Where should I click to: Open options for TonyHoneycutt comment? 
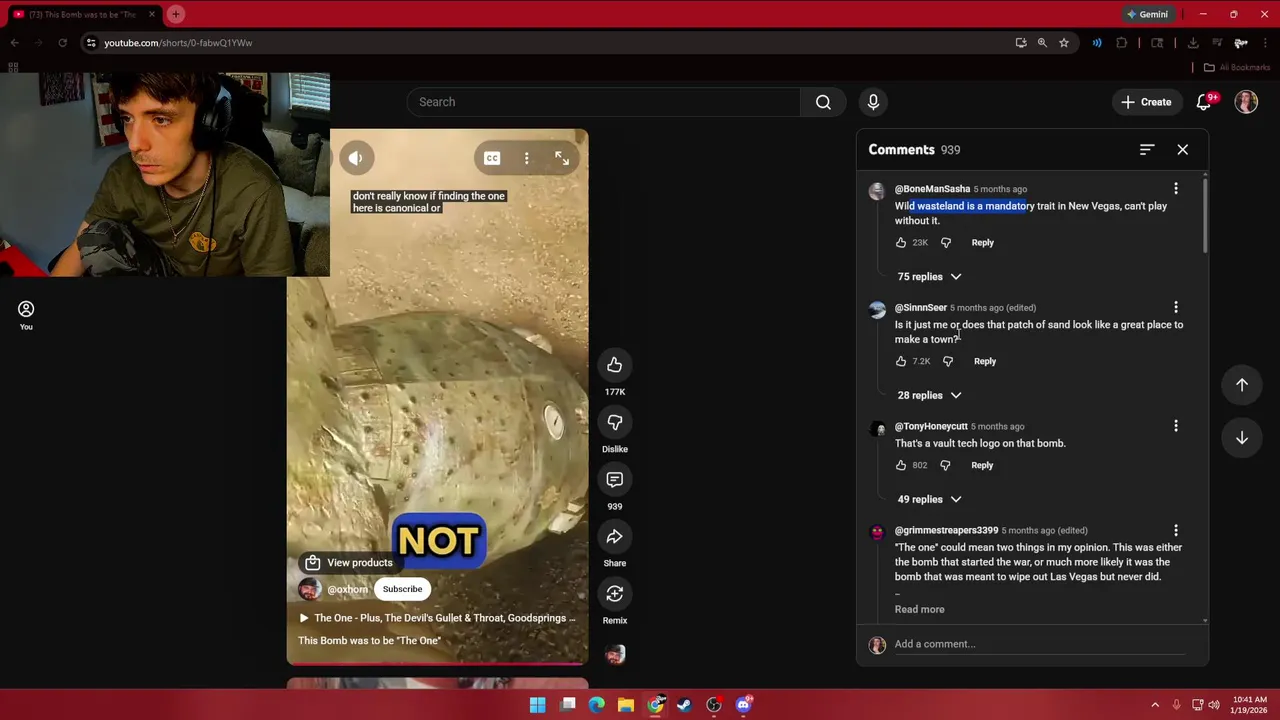1176,426
